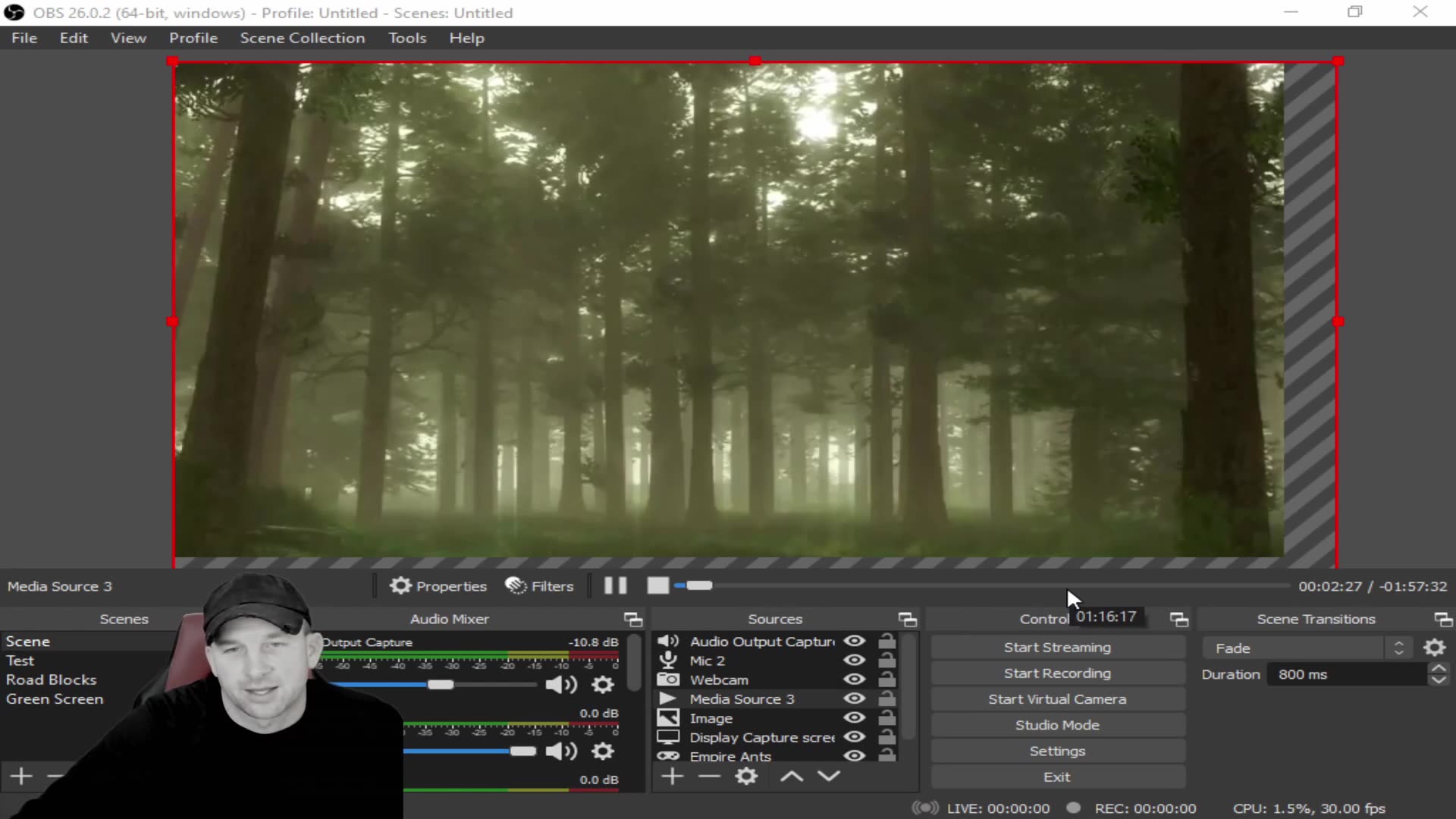Lock the Media Source 3 source
Image resolution: width=1456 pixels, height=819 pixels.
click(x=886, y=698)
